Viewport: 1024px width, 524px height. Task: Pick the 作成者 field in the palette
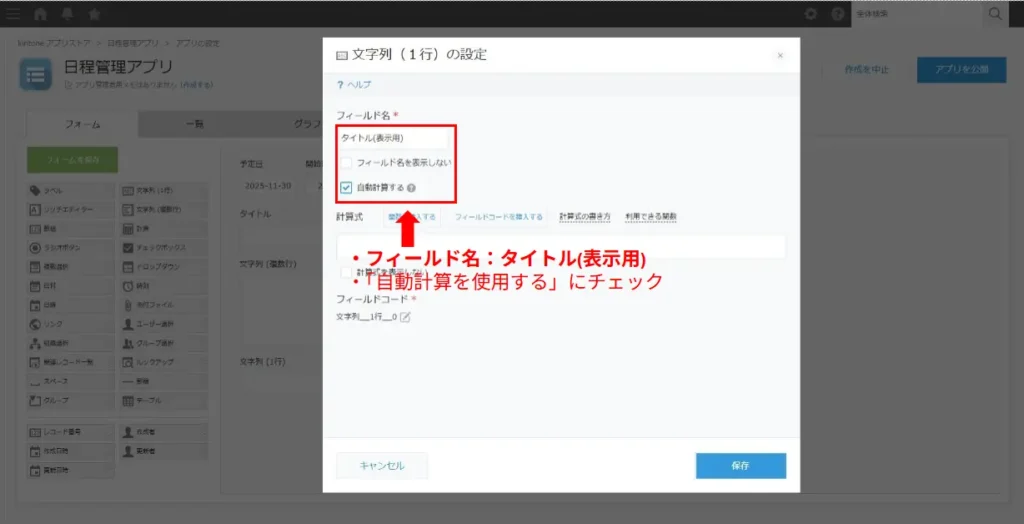(163, 432)
